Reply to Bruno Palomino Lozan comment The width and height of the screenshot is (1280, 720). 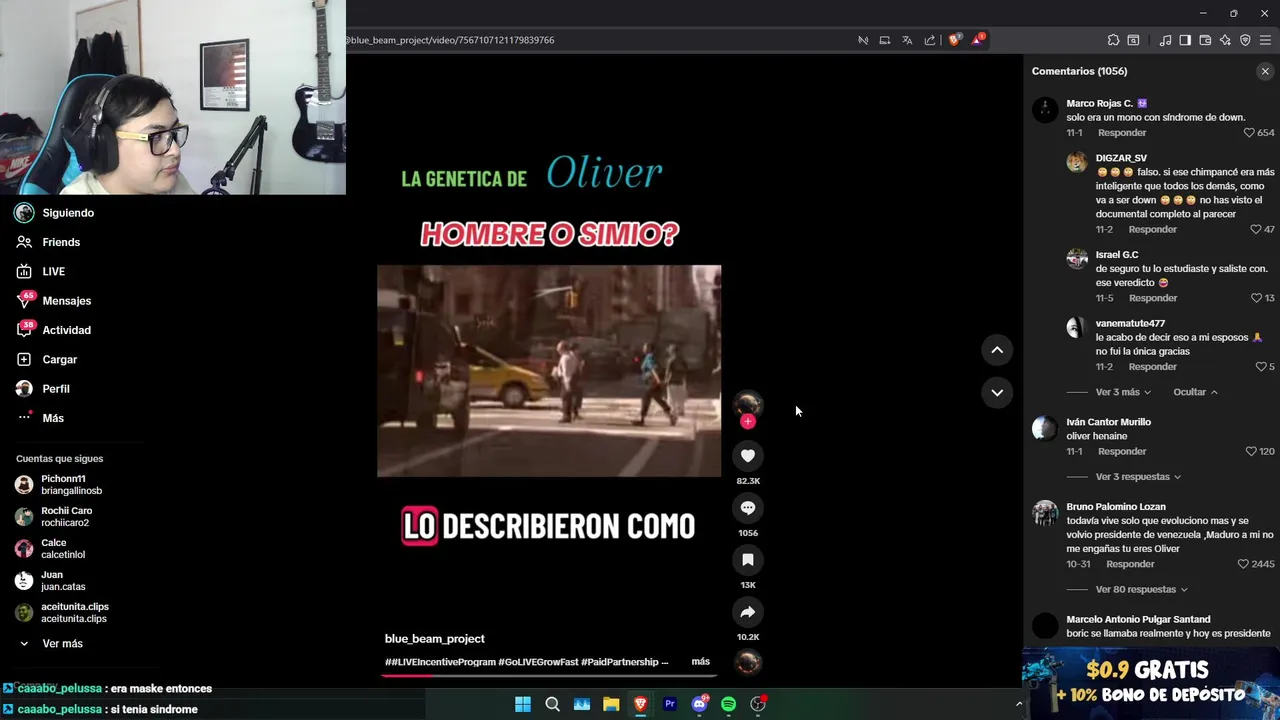click(x=1130, y=564)
